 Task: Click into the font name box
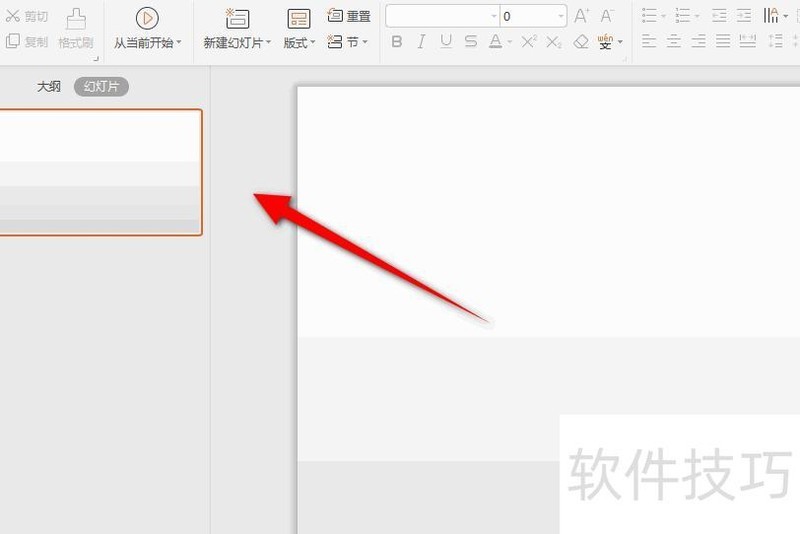coord(438,16)
